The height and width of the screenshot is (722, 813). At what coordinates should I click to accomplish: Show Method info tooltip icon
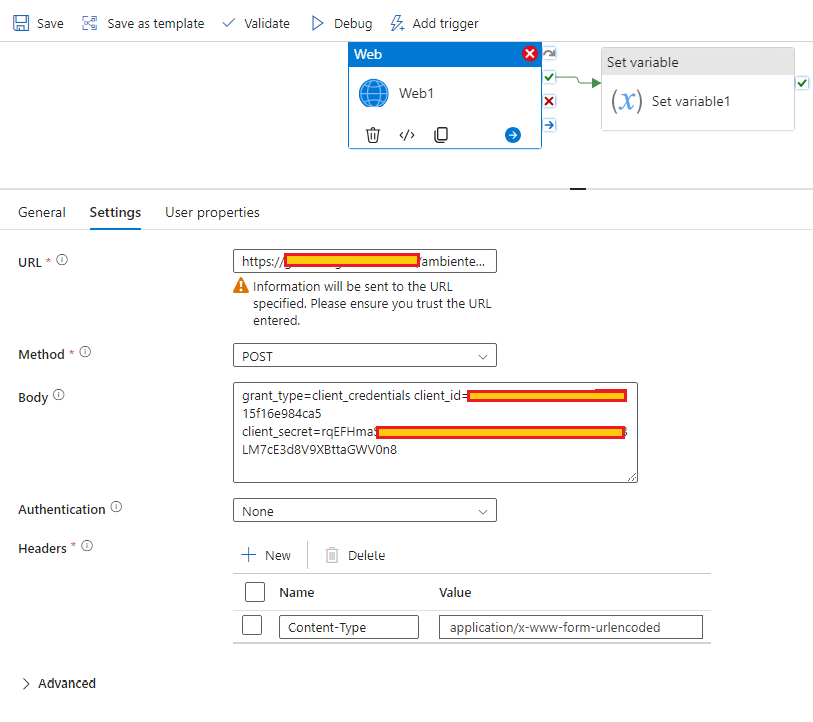click(x=85, y=352)
